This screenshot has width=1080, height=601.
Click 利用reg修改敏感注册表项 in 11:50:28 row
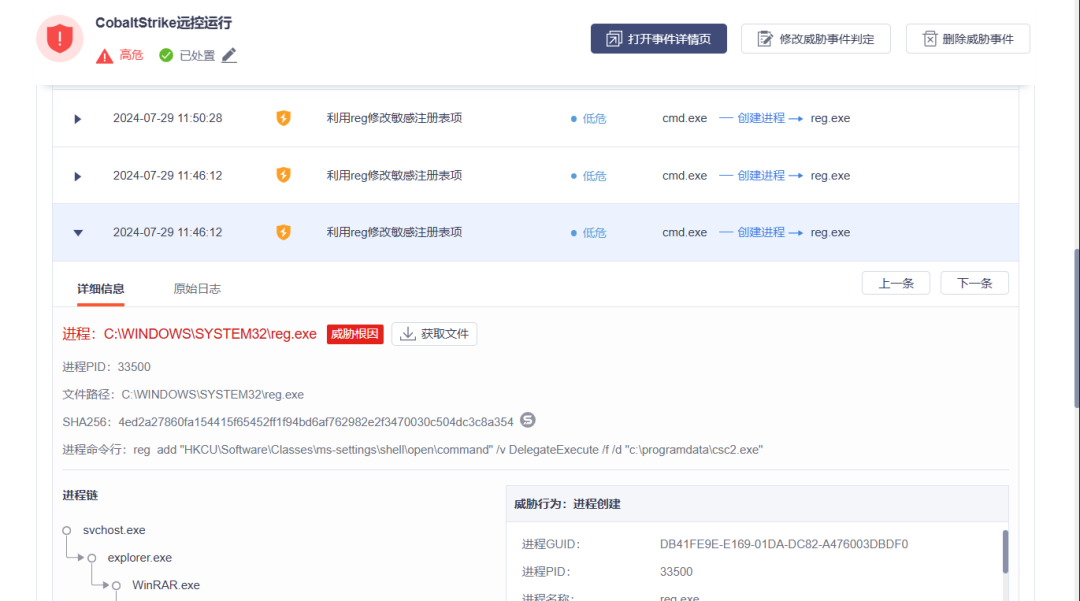tap(394, 118)
